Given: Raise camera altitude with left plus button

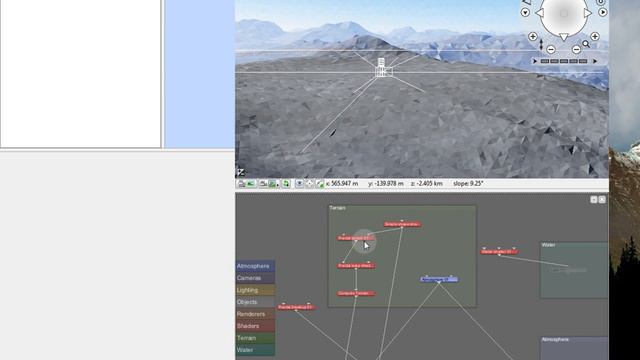Looking at the screenshot, I should click(x=533, y=37).
